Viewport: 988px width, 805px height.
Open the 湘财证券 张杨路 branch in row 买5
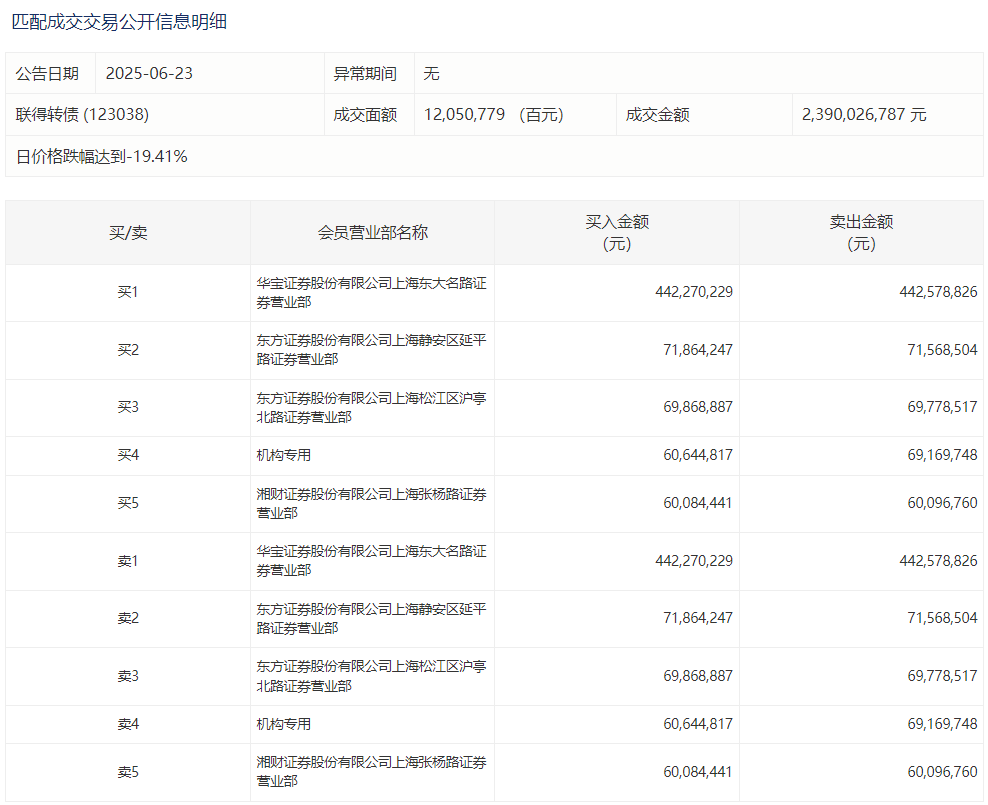pos(371,503)
